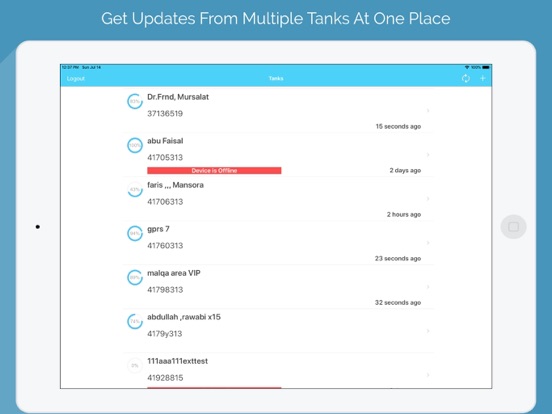The height and width of the screenshot is (414, 552).
Task: Click the tank ID 4179y313
Action: click(x=164, y=334)
